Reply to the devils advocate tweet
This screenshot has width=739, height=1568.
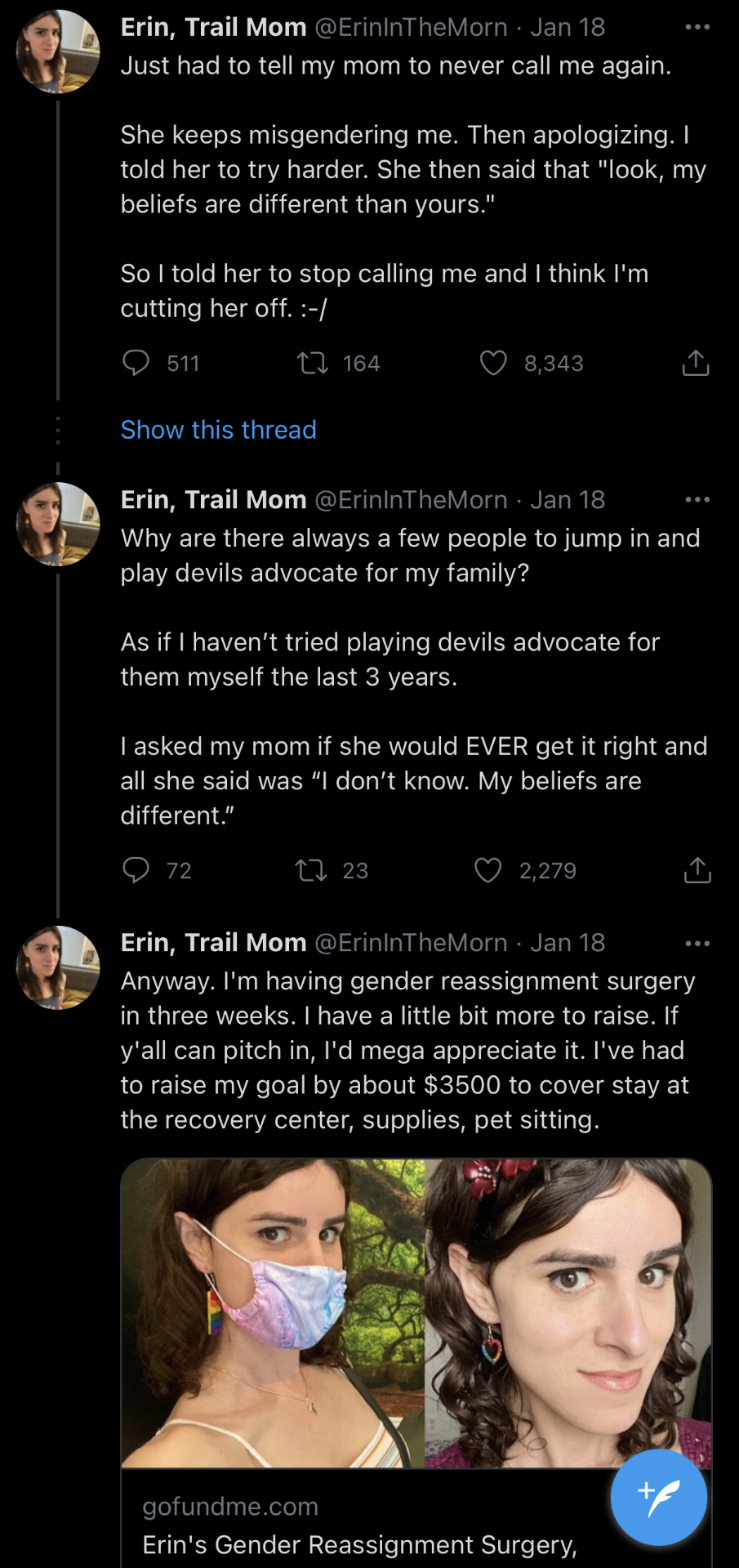pos(136,870)
